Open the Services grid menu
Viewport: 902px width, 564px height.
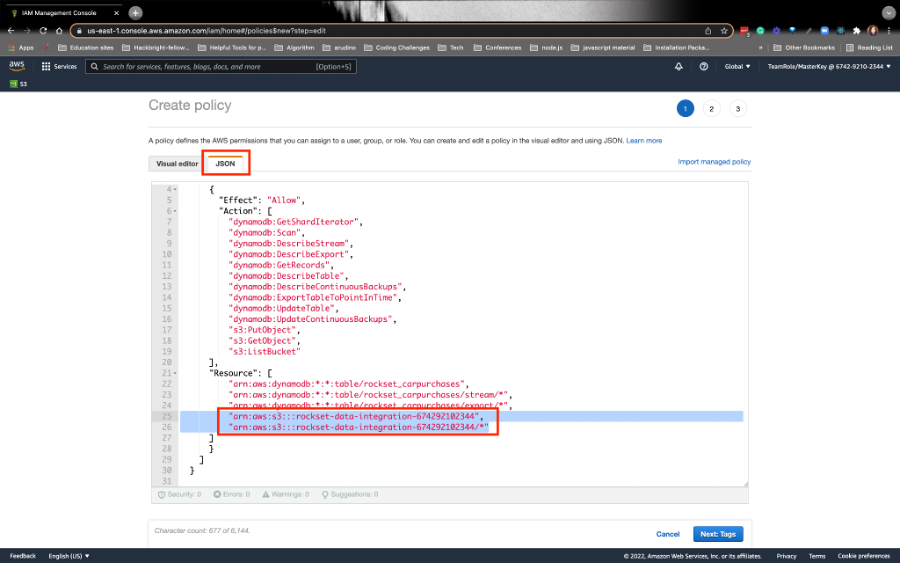pyautogui.click(x=59, y=67)
